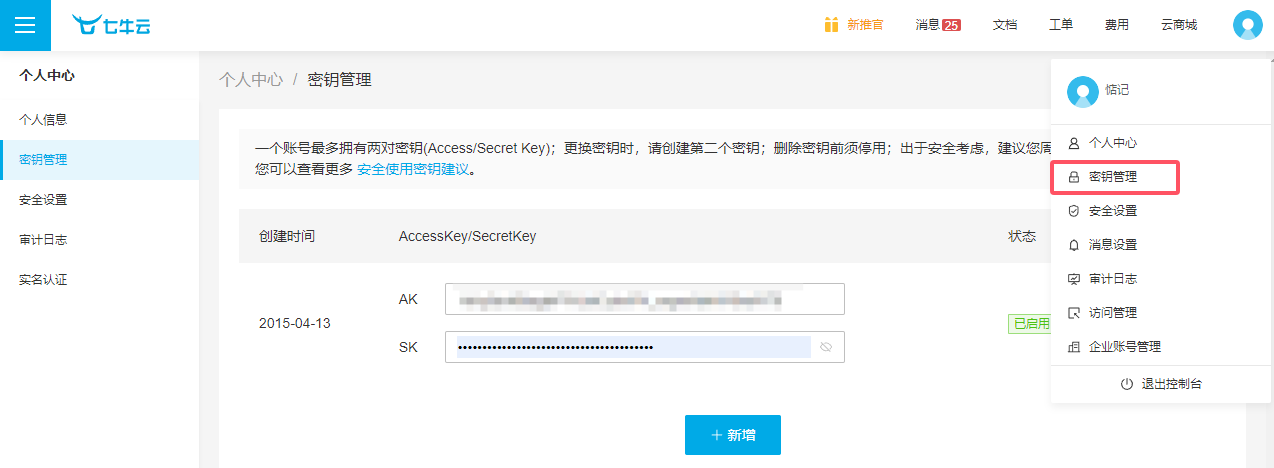This screenshot has height=468, width=1274.
Task: Click the gift icon beside 新推官
Action: (x=831, y=25)
